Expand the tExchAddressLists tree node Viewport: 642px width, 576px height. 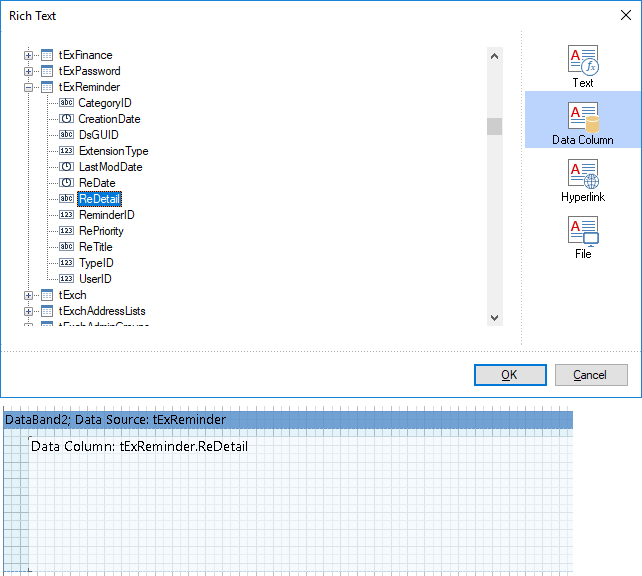pos(29,311)
